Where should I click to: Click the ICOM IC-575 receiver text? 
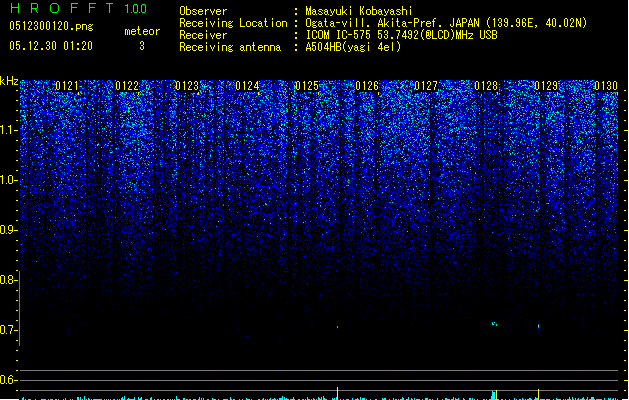click(401, 35)
